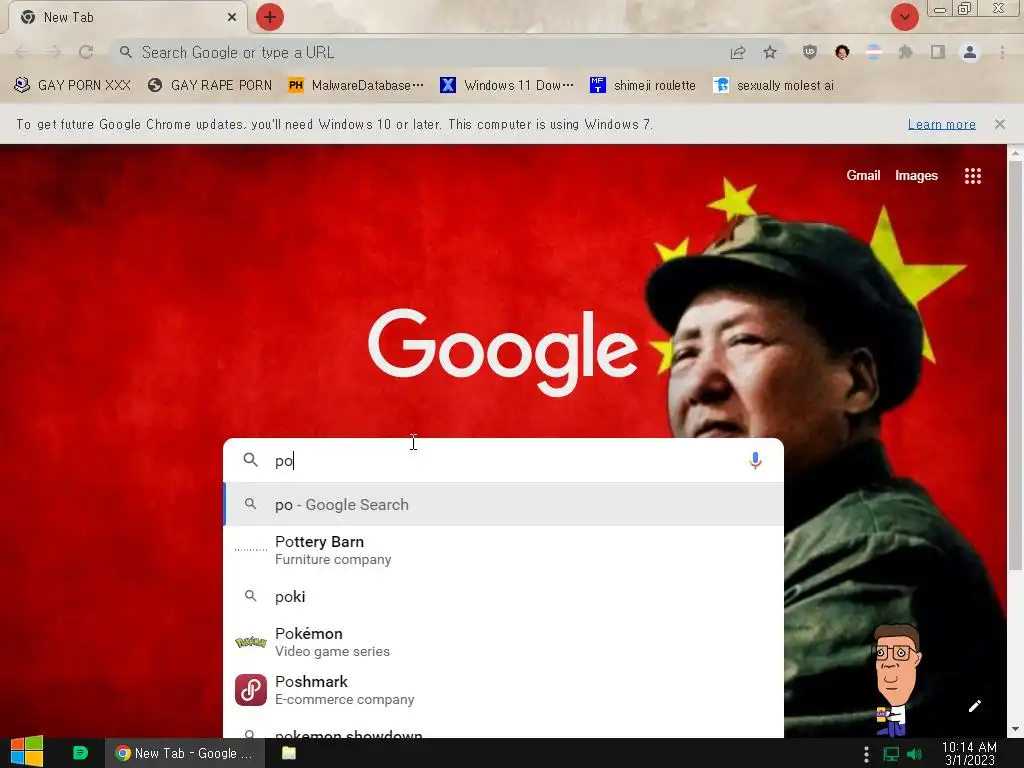Image resolution: width=1024 pixels, height=768 pixels.
Task: Click the Google search box containing po
Action: 503,460
